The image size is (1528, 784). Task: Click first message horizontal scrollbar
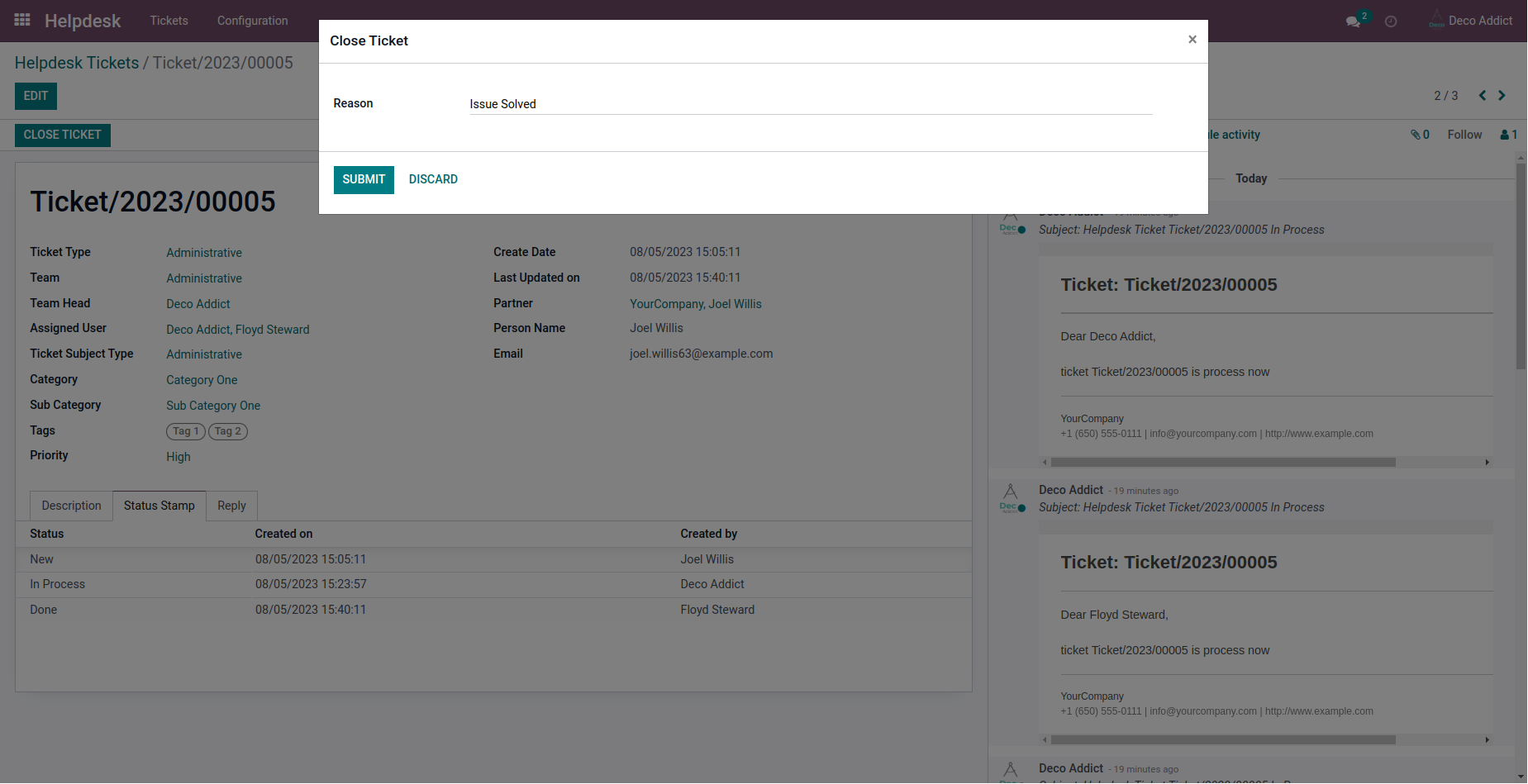tap(1223, 463)
